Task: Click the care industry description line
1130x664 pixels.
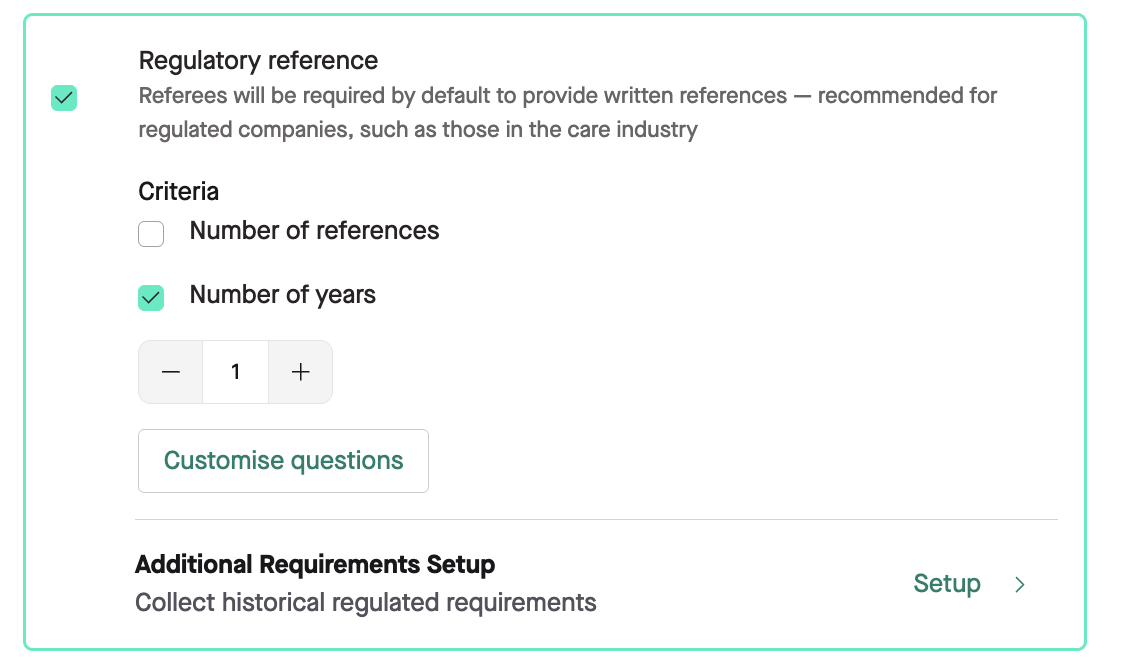Action: (x=417, y=130)
